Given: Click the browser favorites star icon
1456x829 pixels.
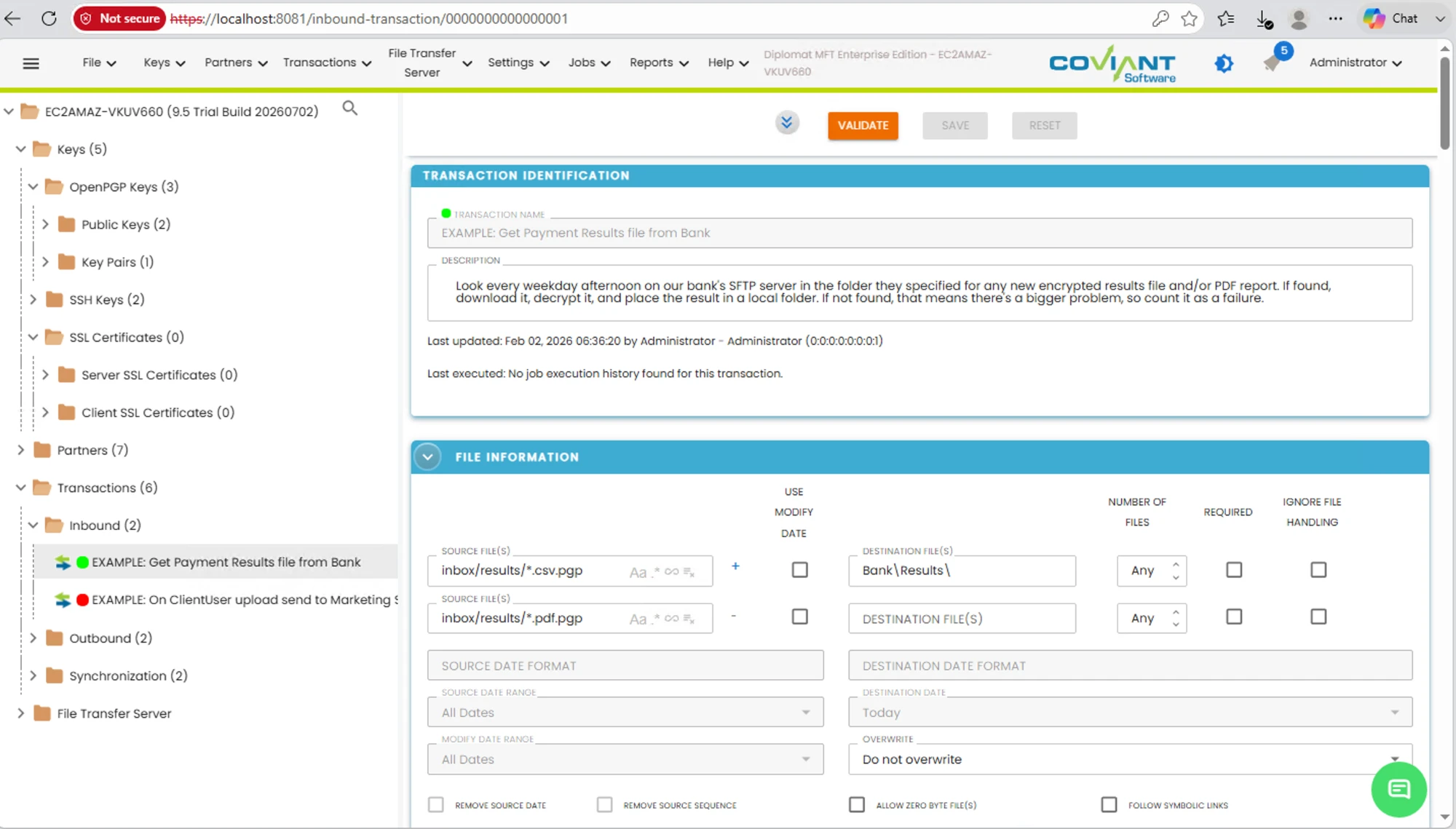Looking at the screenshot, I should (1190, 19).
